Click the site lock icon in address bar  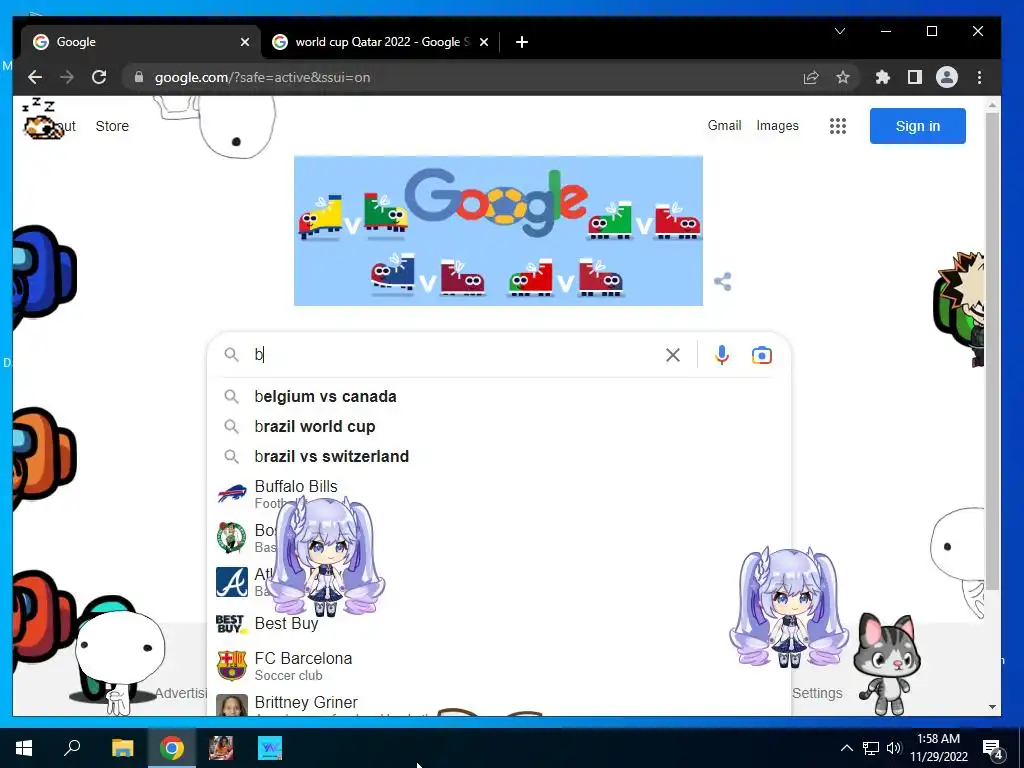tap(138, 77)
